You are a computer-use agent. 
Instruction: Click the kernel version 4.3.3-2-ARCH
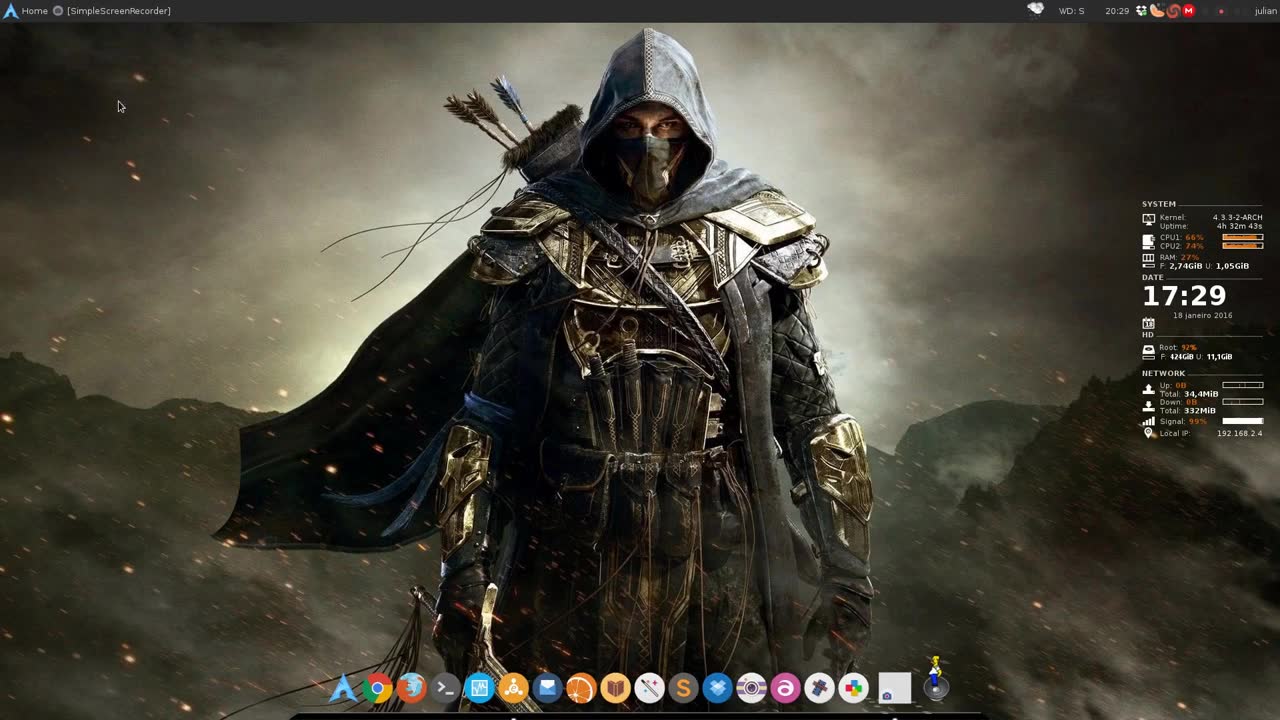(x=1238, y=217)
